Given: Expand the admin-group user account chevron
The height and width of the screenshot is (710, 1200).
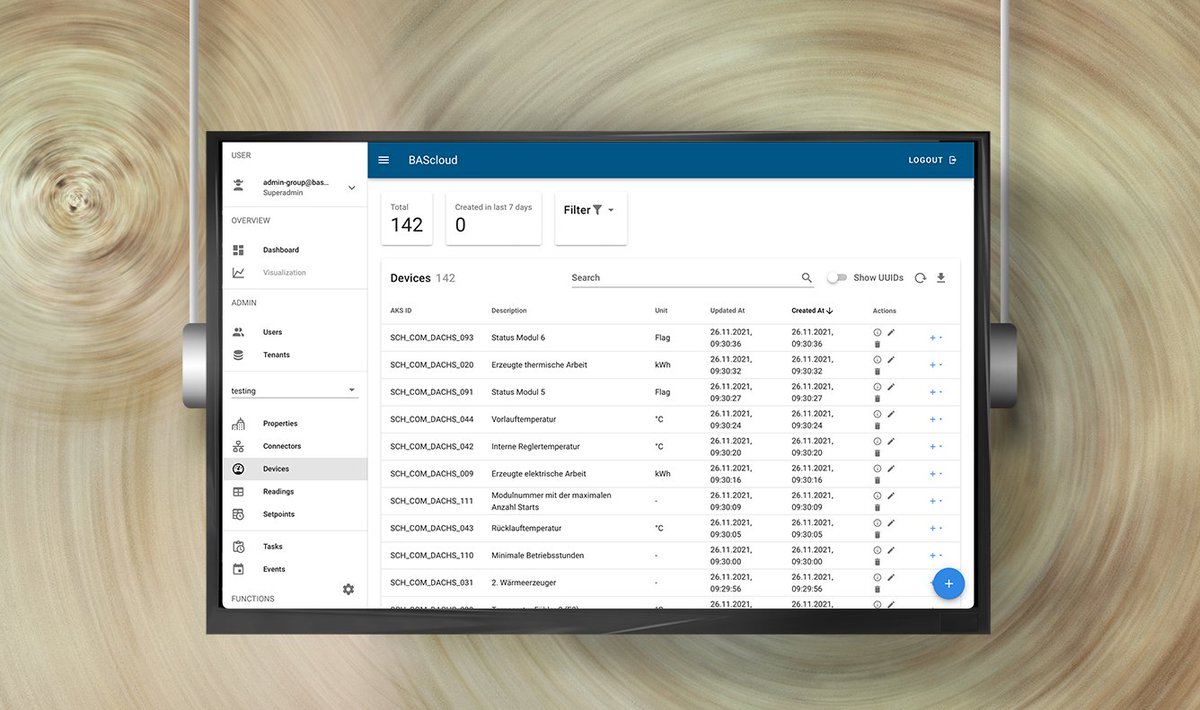Looking at the screenshot, I should tap(351, 188).
